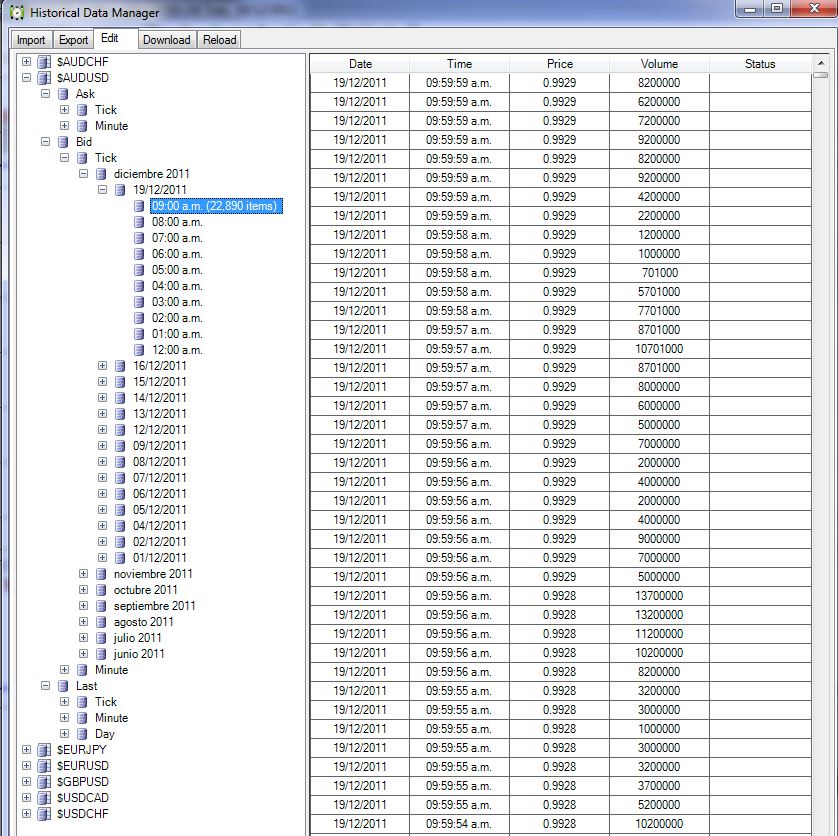Click the $EURUSD instrument icon
Image resolution: width=838 pixels, height=836 pixels.
[x=44, y=766]
